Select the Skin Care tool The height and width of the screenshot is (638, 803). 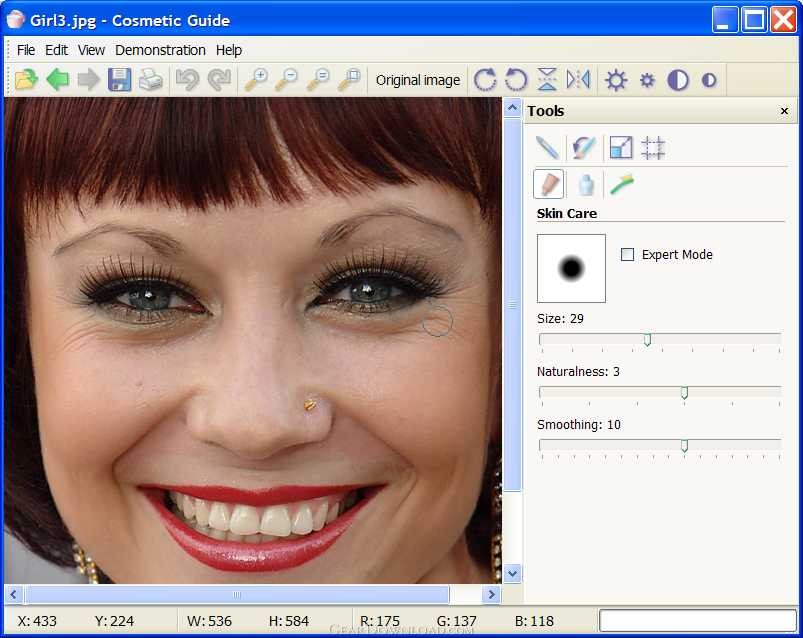[x=548, y=184]
